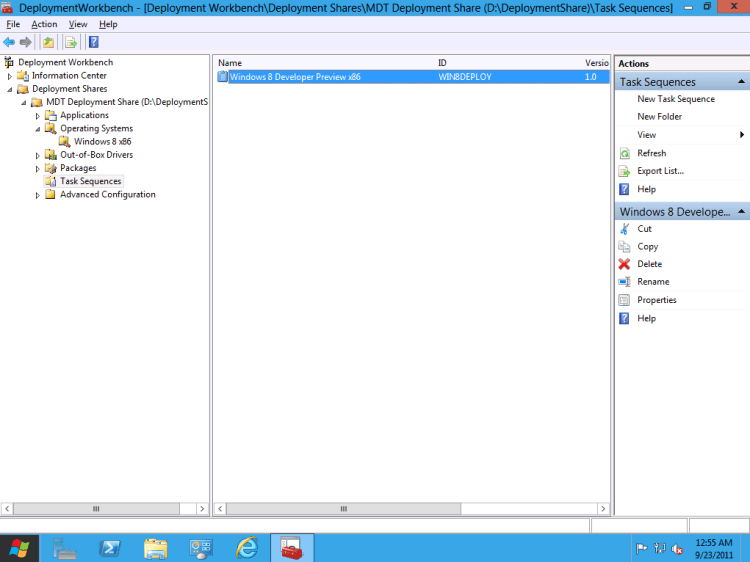Click the Copy pages icon

tap(625, 247)
